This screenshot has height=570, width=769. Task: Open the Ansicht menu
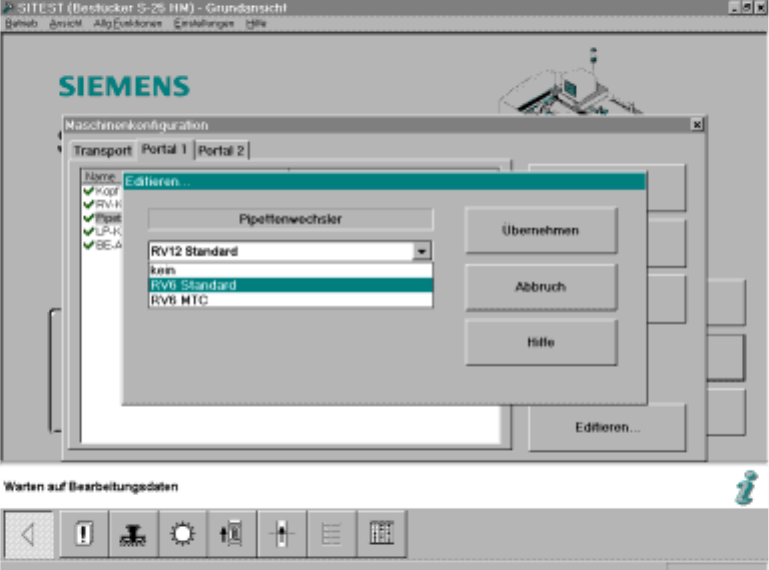pos(65,24)
